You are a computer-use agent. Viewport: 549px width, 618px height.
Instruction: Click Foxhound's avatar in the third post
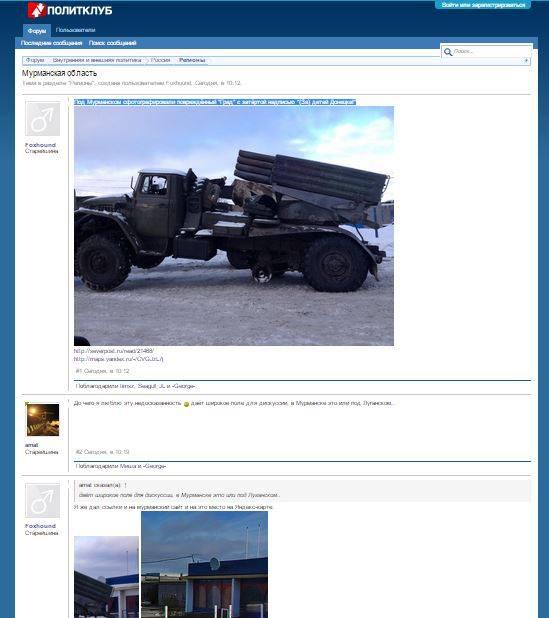click(43, 501)
